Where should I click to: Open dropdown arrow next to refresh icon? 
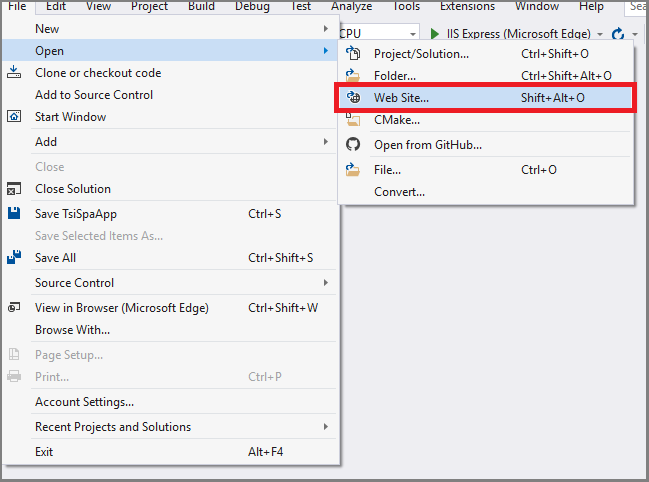[635, 34]
